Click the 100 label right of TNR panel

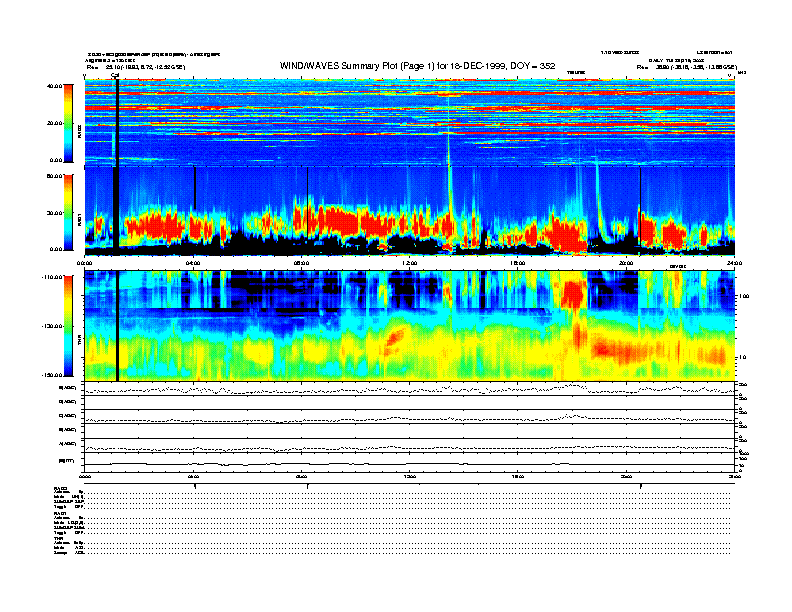click(x=743, y=296)
